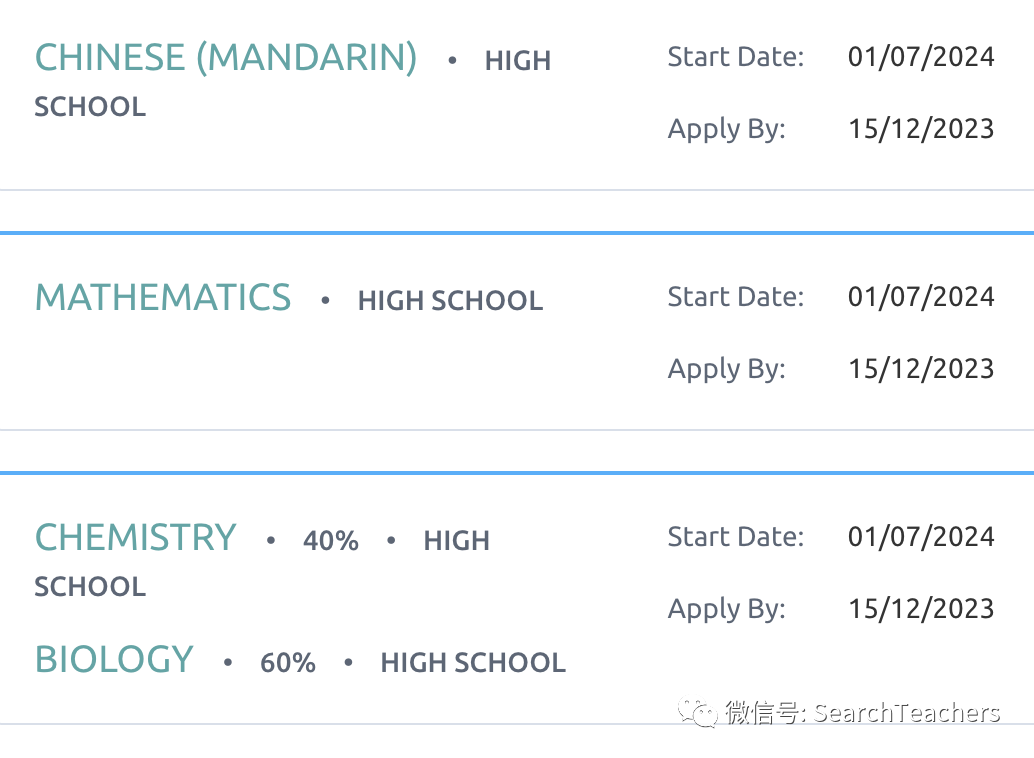This screenshot has width=1034, height=758.
Task: Open the Chemistry job listing
Action: [135, 538]
